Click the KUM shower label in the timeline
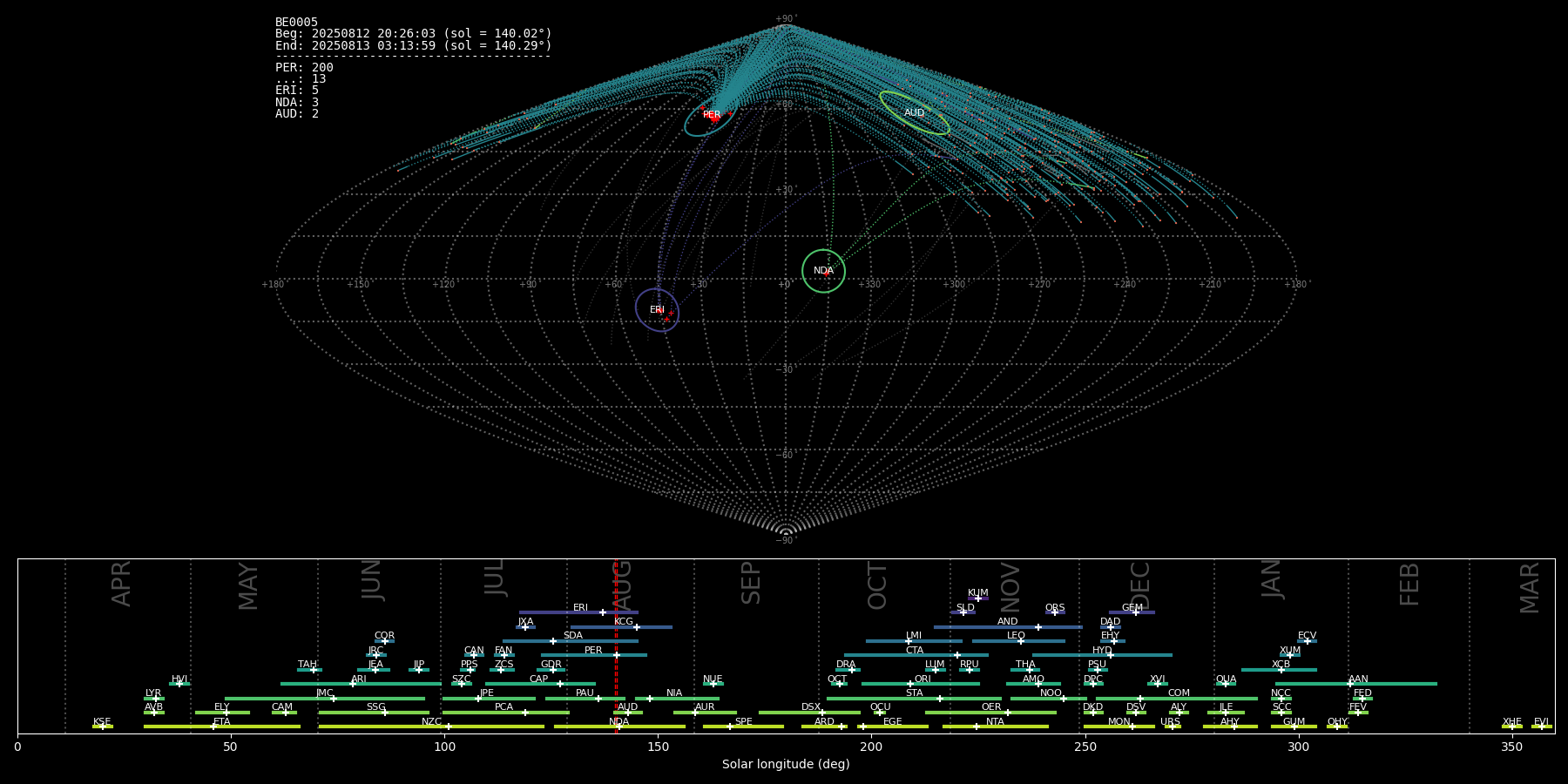Image resolution: width=1568 pixels, height=784 pixels. 978,592
